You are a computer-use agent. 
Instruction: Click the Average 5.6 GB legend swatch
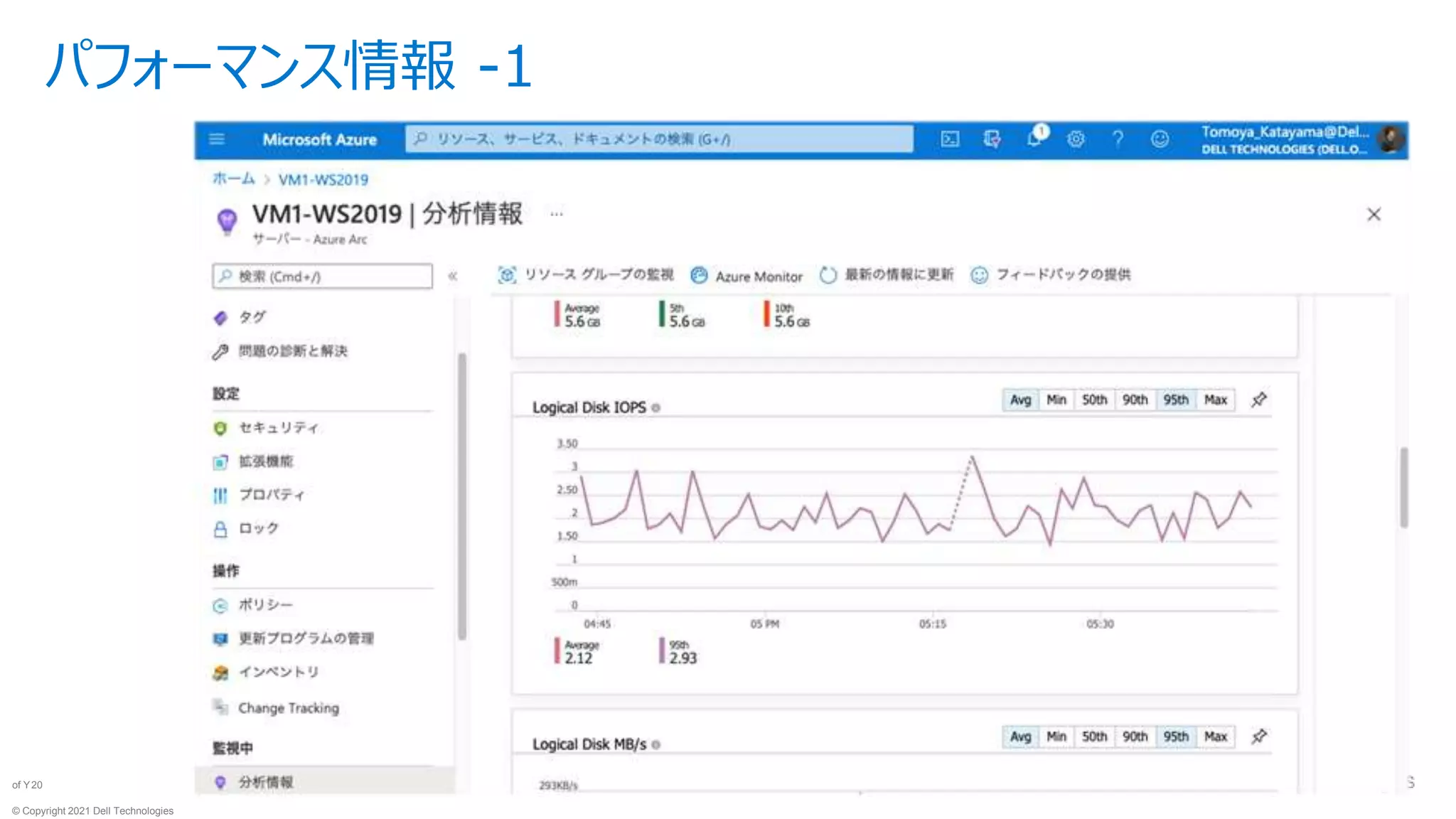557,314
